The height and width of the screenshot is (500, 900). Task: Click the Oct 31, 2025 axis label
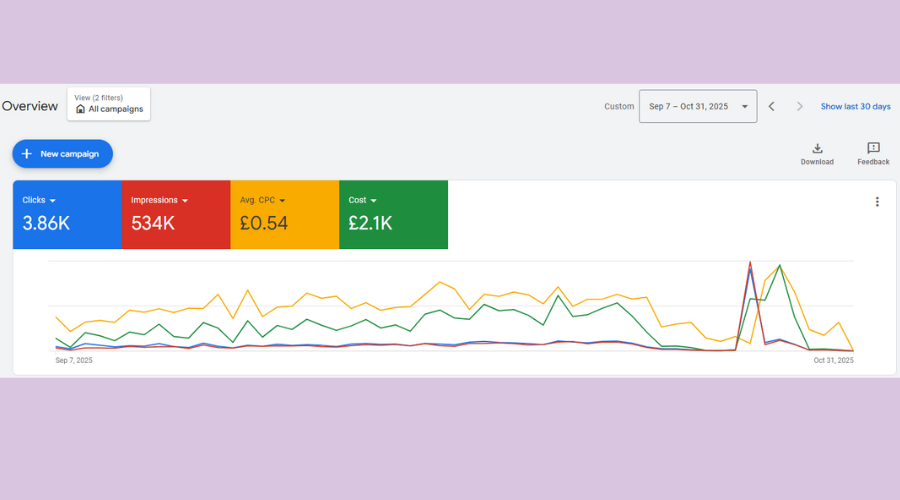[832, 360]
